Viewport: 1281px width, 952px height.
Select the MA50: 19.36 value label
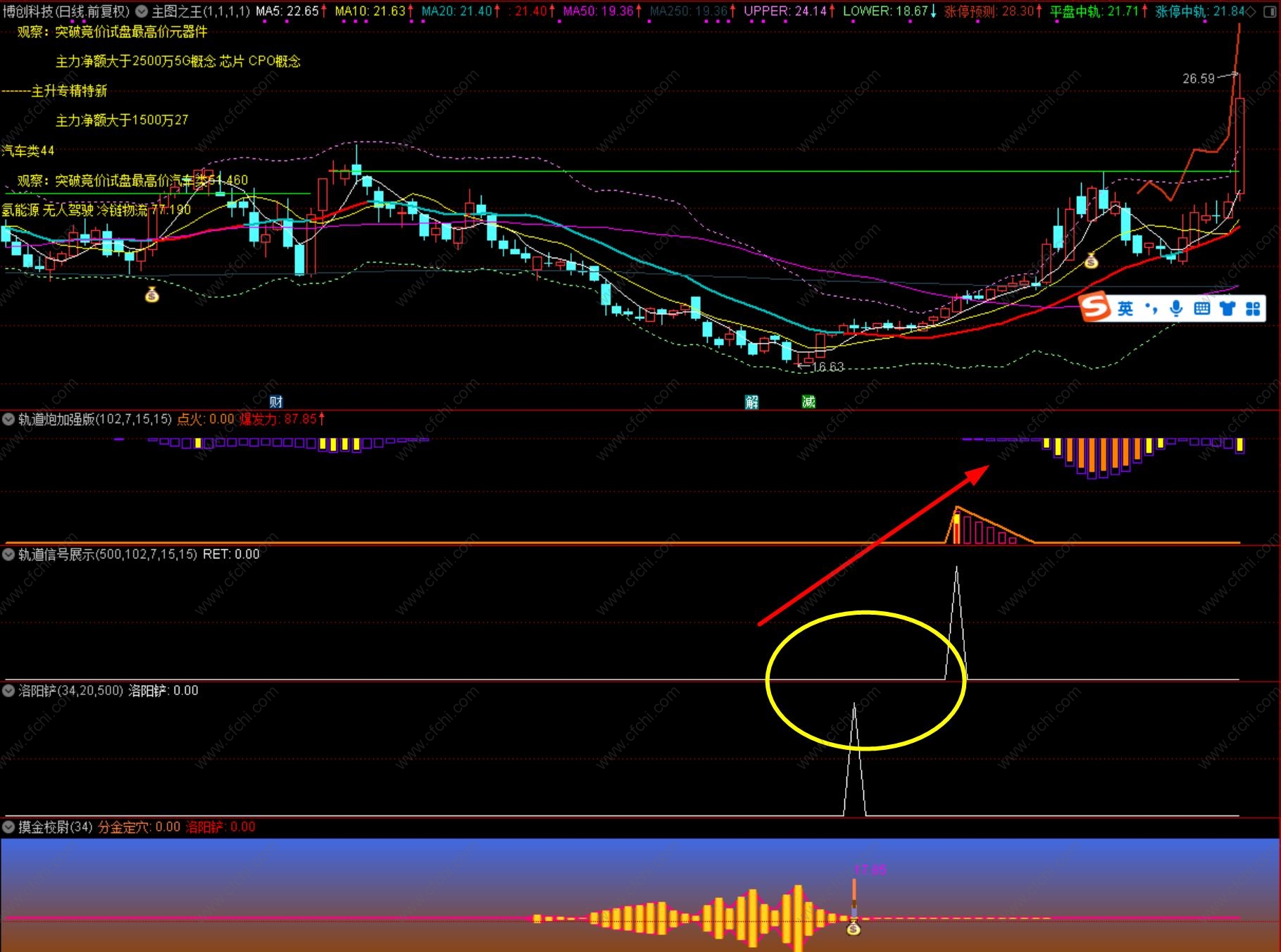click(x=599, y=11)
